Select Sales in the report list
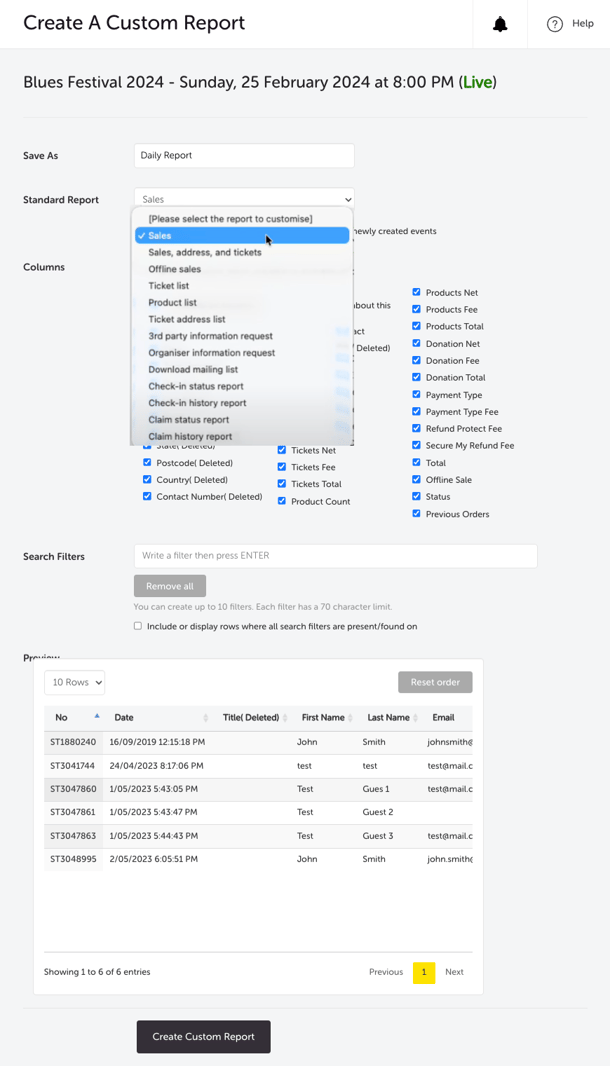The height and width of the screenshot is (1066, 610). [242, 235]
